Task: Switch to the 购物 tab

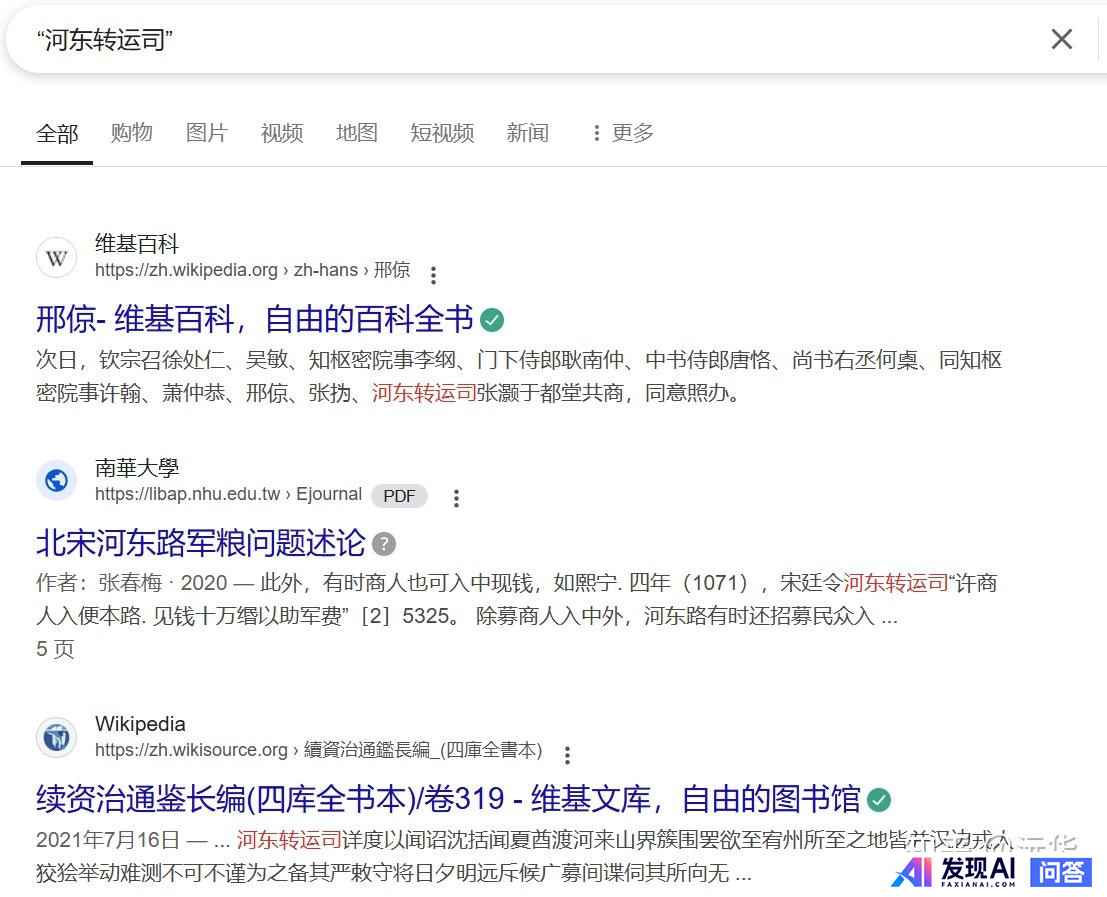Action: 131,133
